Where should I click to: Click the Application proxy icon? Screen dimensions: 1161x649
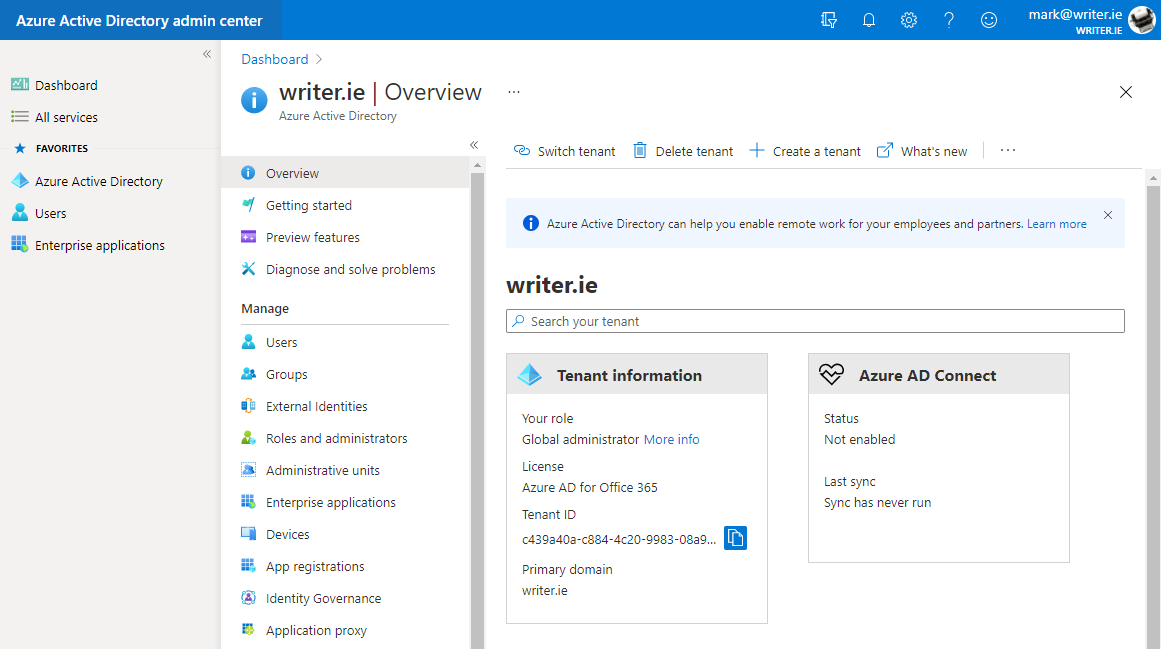pyautogui.click(x=249, y=629)
